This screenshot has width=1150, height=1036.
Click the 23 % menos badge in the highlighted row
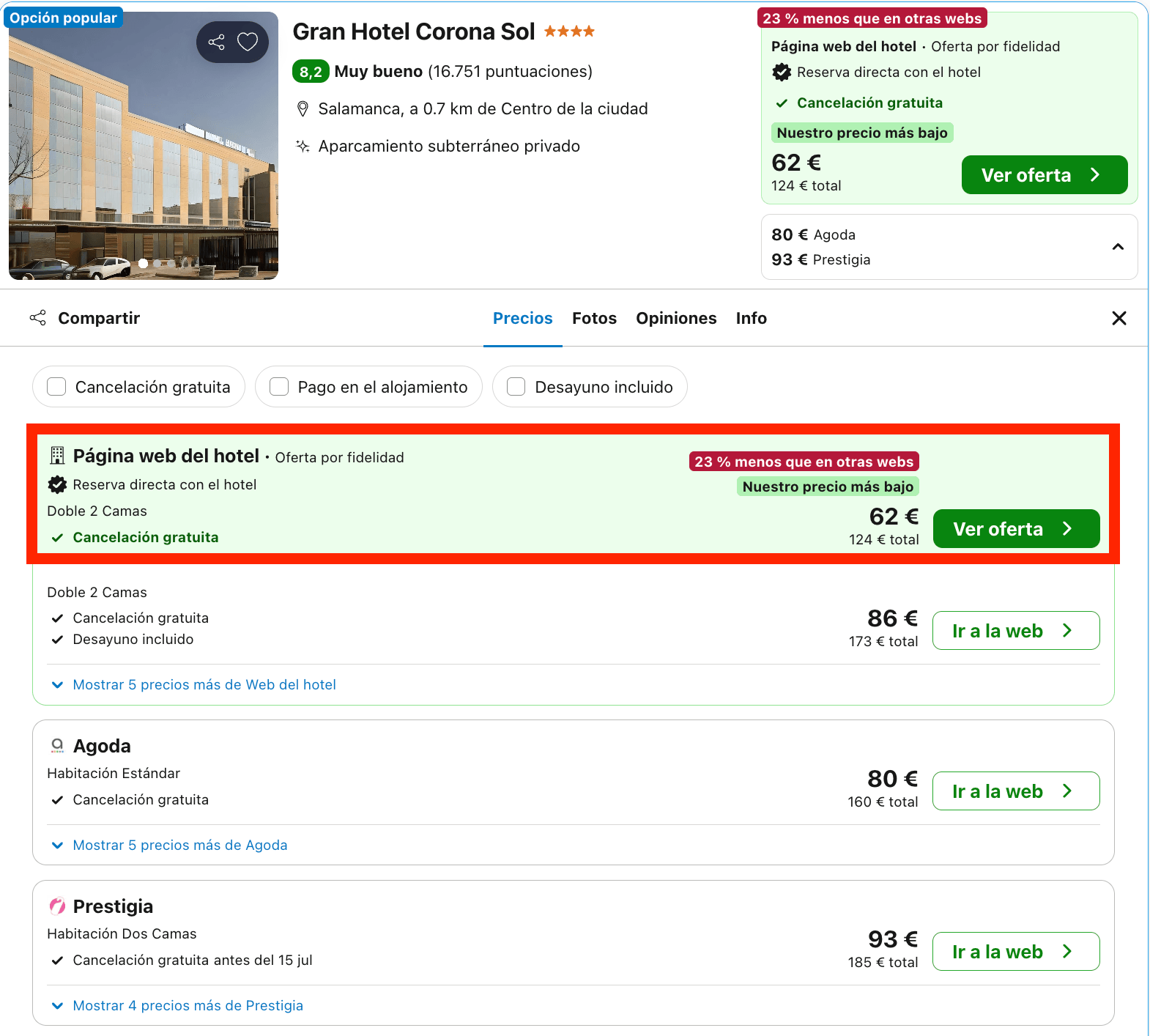[x=804, y=462]
